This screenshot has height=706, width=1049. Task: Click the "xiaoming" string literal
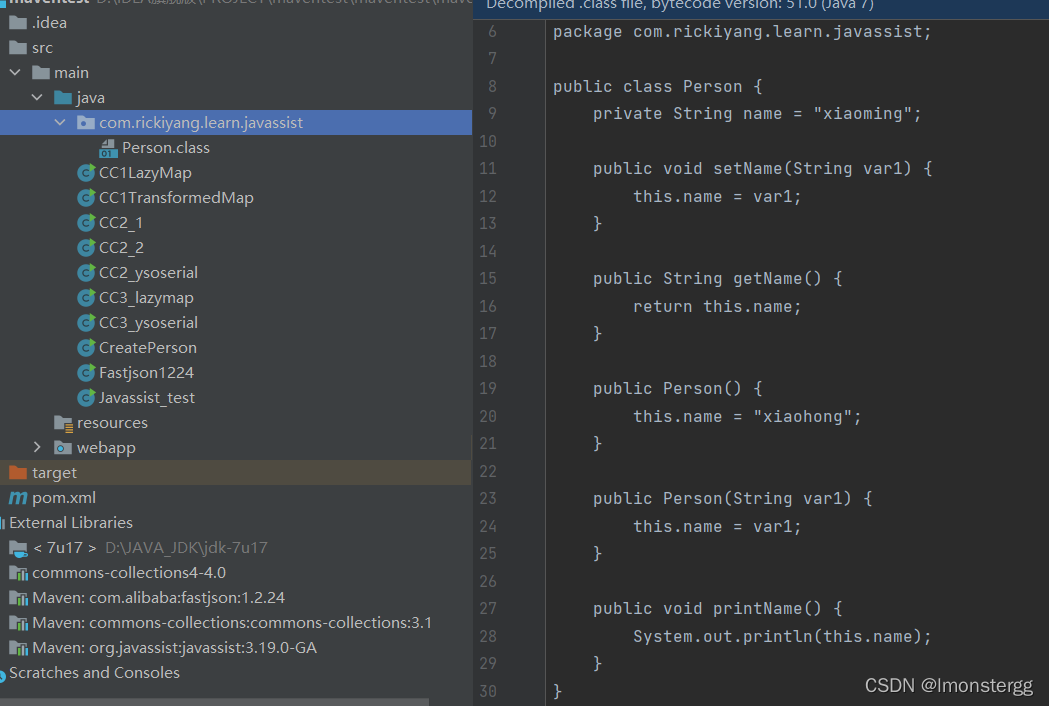tap(862, 114)
